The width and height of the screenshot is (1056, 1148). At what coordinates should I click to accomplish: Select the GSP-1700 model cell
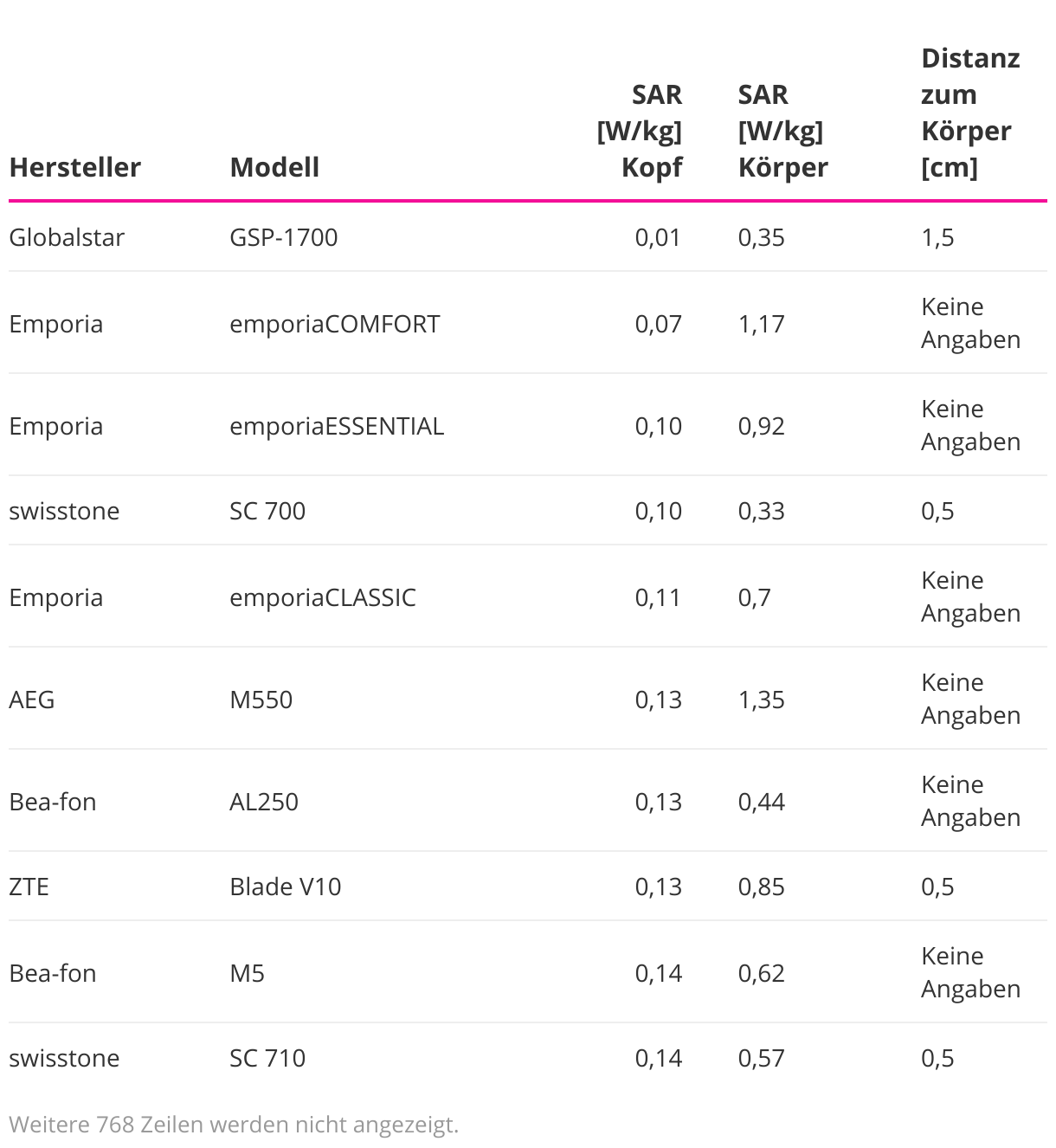283,237
